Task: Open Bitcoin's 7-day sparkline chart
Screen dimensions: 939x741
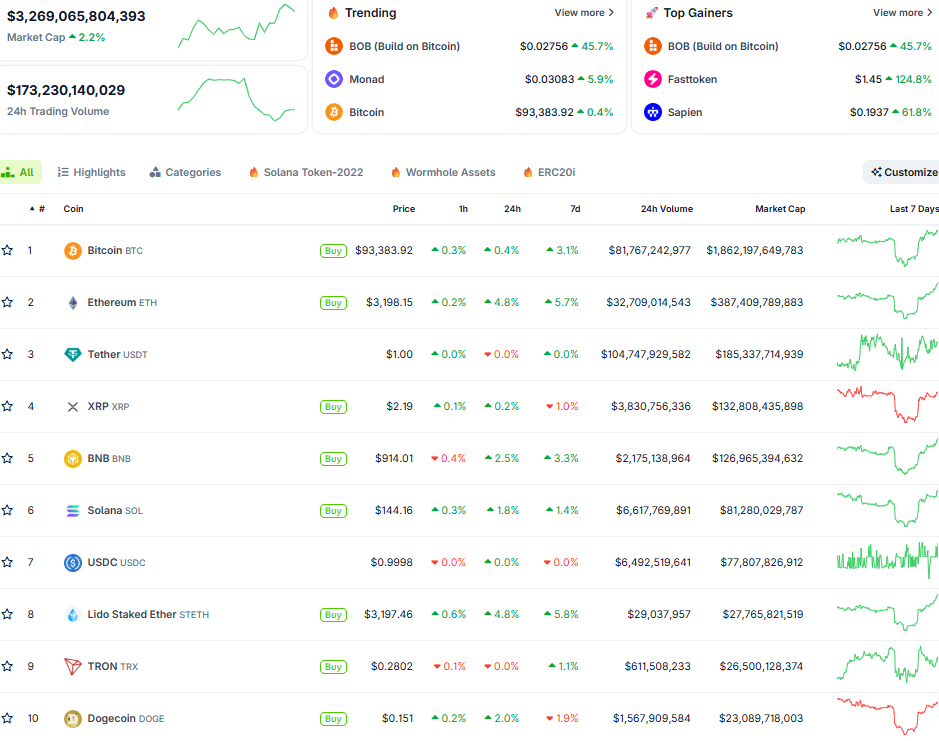Action: point(887,249)
